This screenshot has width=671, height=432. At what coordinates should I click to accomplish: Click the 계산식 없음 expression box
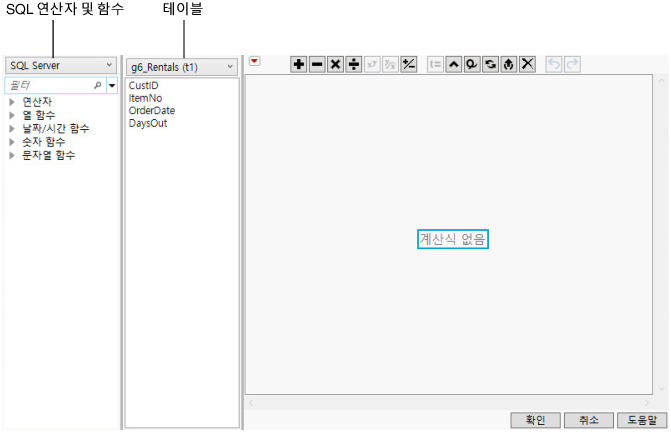[453, 239]
